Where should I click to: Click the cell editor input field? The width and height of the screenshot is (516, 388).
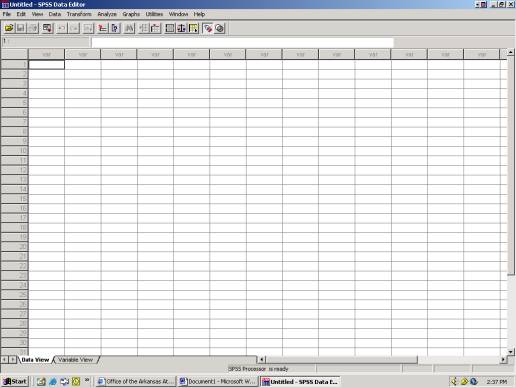[x=242, y=42]
